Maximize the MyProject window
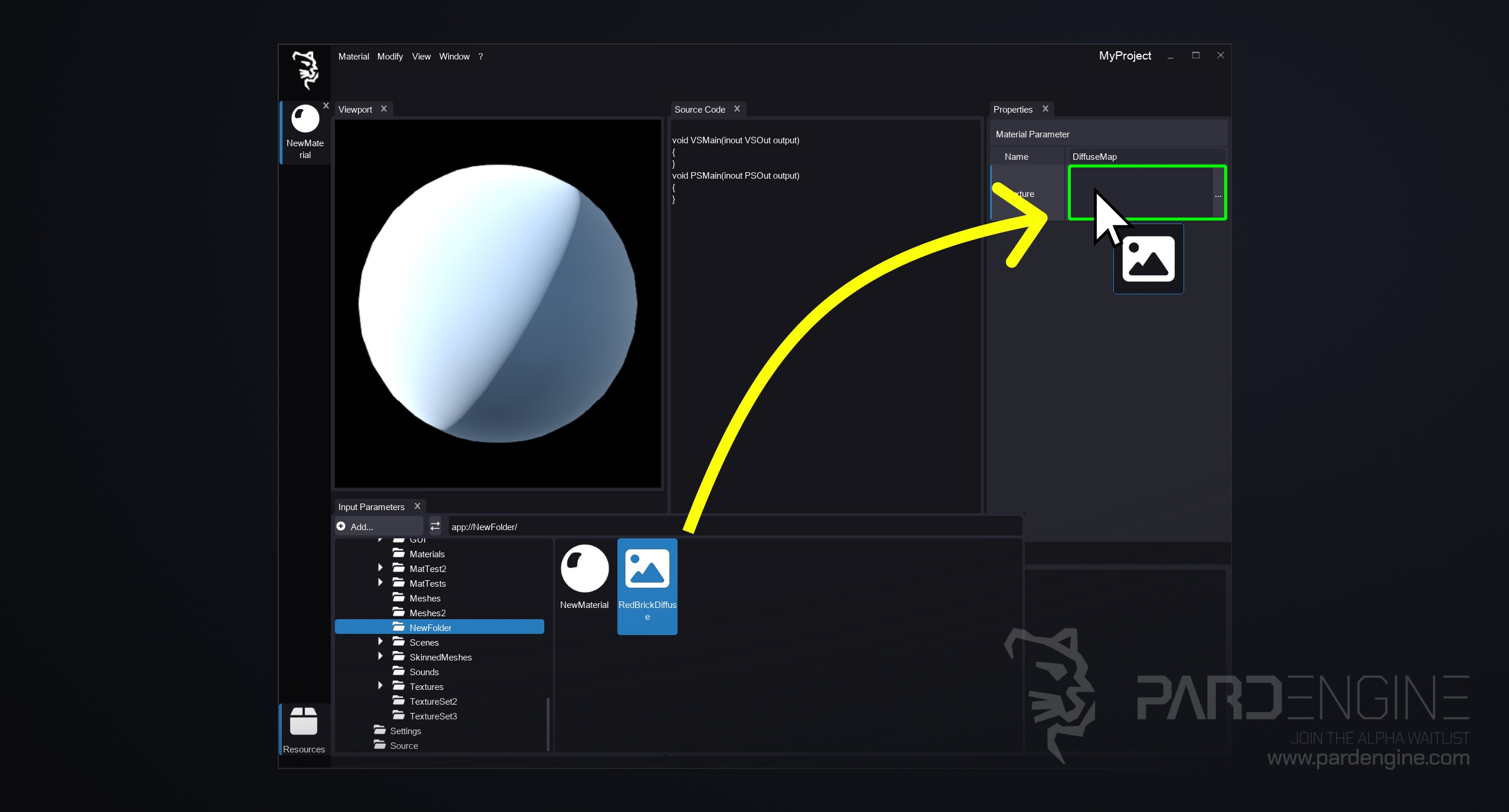The width and height of the screenshot is (1509, 812). coord(1195,55)
